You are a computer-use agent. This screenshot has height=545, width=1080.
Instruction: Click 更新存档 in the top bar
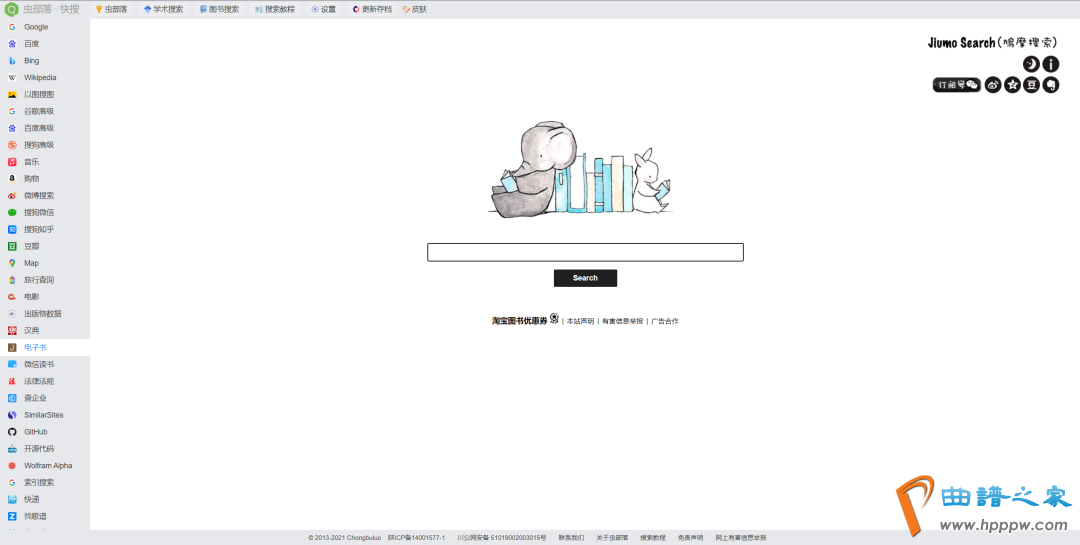tap(371, 9)
